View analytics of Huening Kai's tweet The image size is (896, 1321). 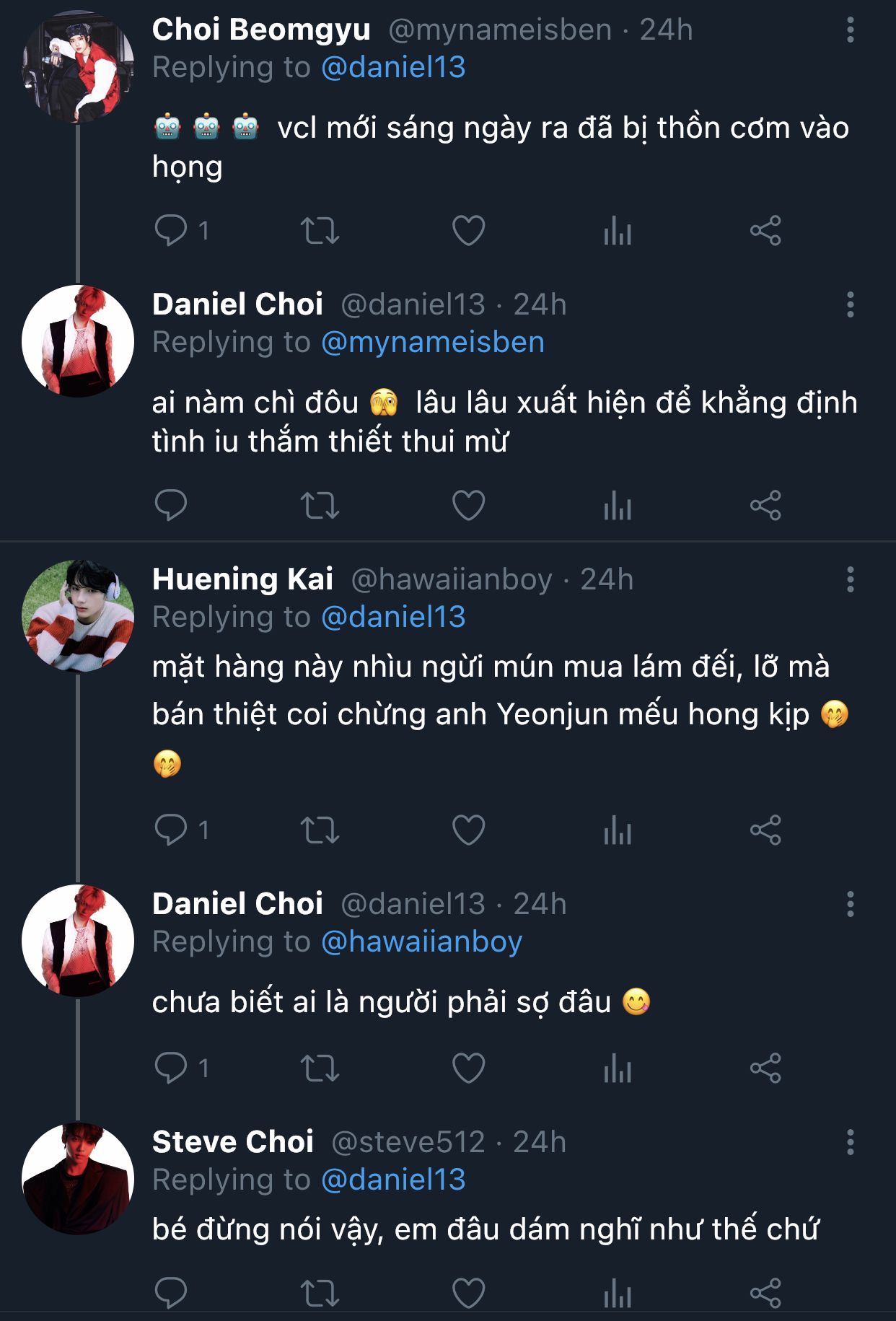pos(618,830)
